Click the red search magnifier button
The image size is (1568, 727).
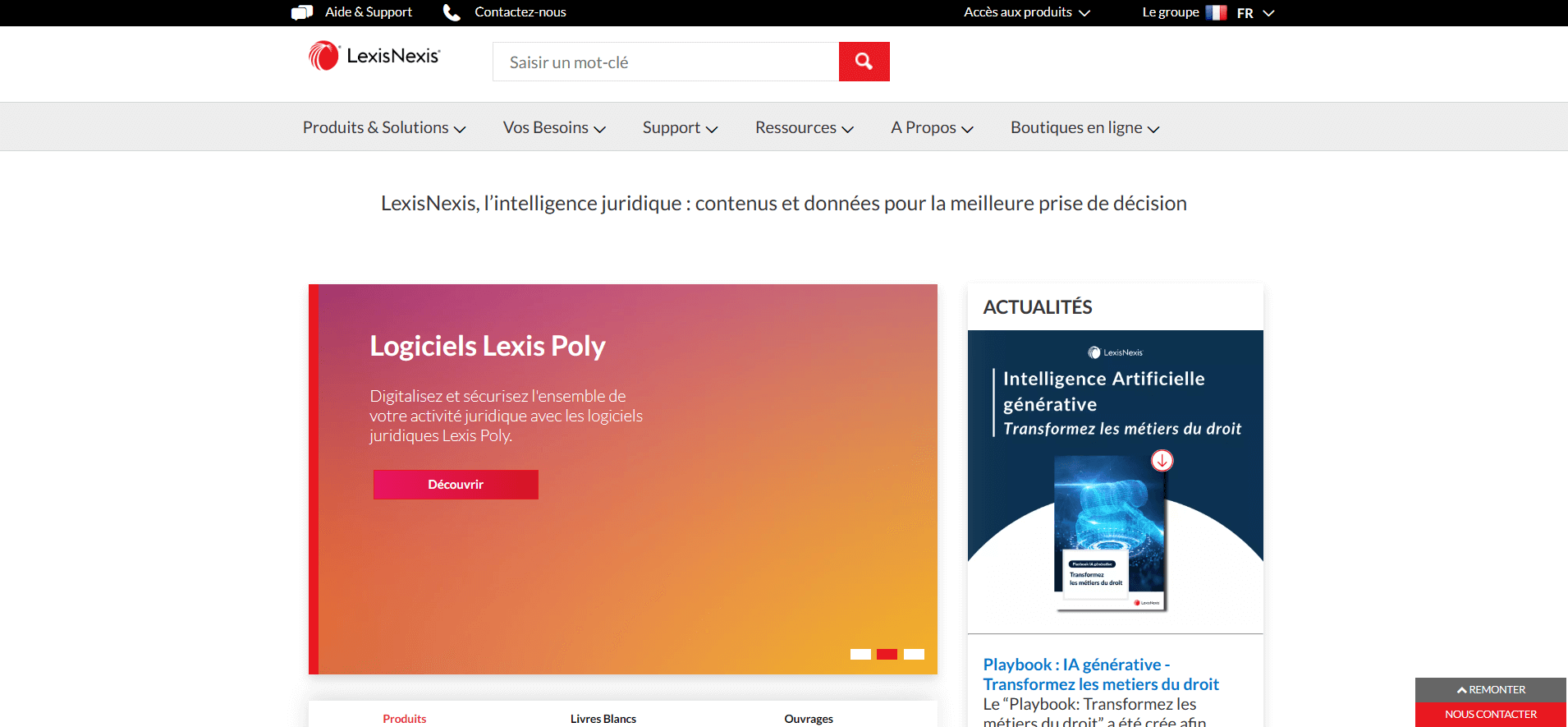tap(864, 62)
